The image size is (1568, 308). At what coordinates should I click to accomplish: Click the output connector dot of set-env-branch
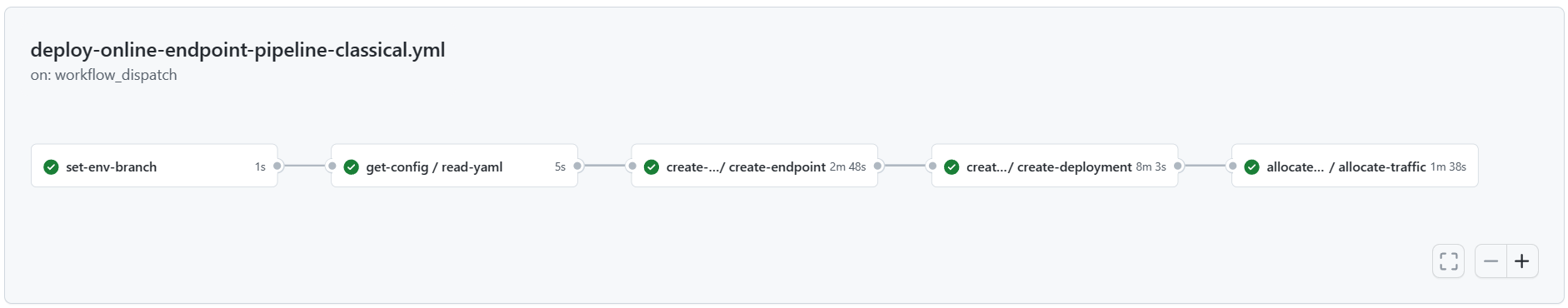pos(277,166)
